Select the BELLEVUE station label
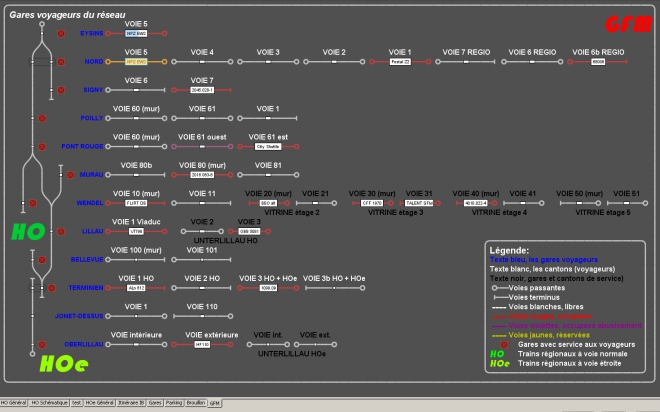The width and height of the screenshot is (660, 412). tap(87, 260)
